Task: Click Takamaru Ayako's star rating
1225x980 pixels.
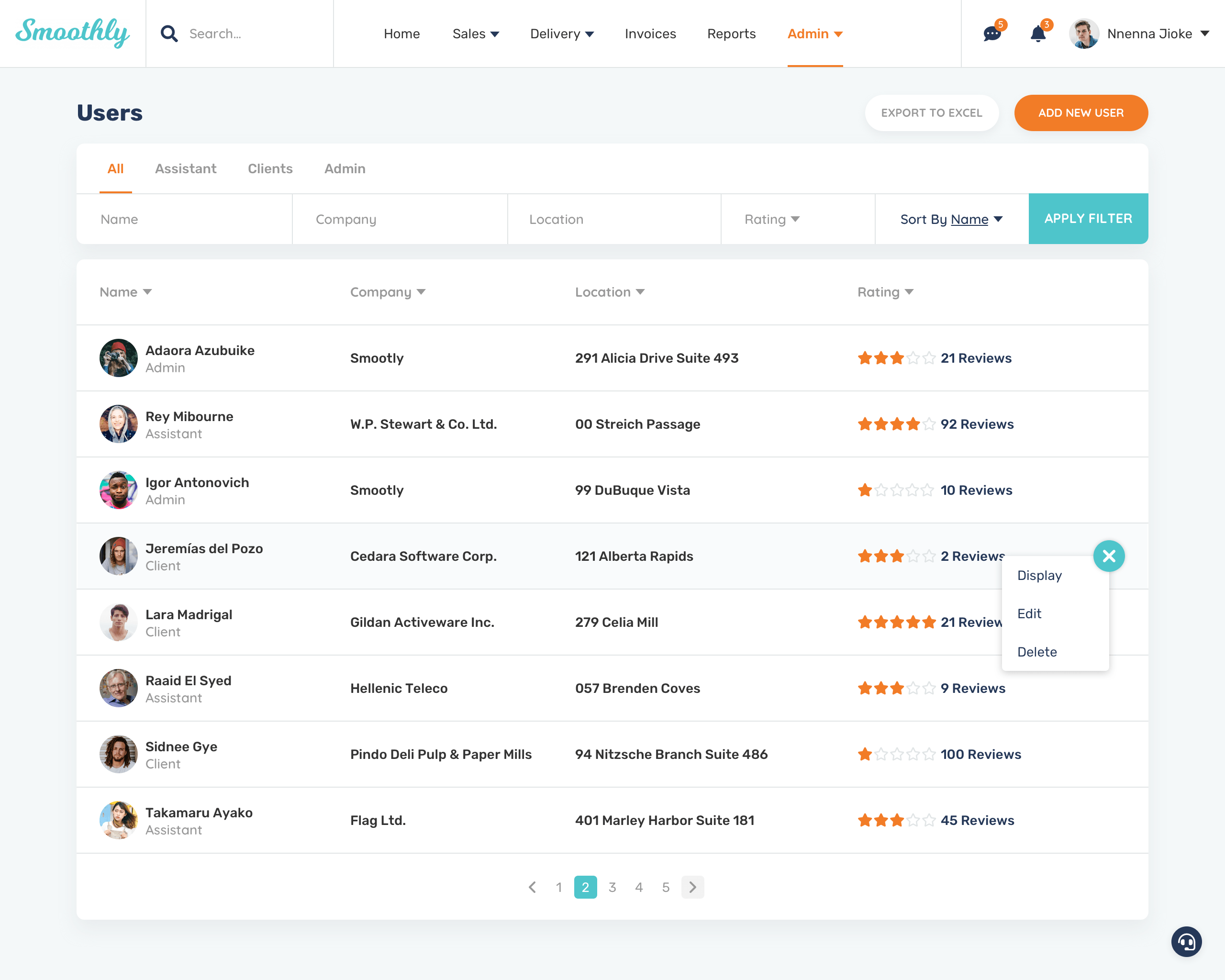Action: coord(897,820)
